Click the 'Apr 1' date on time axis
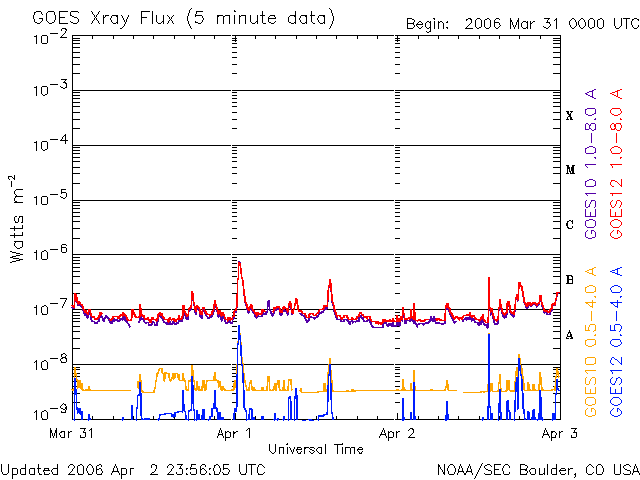640x480 pixels. click(235, 434)
